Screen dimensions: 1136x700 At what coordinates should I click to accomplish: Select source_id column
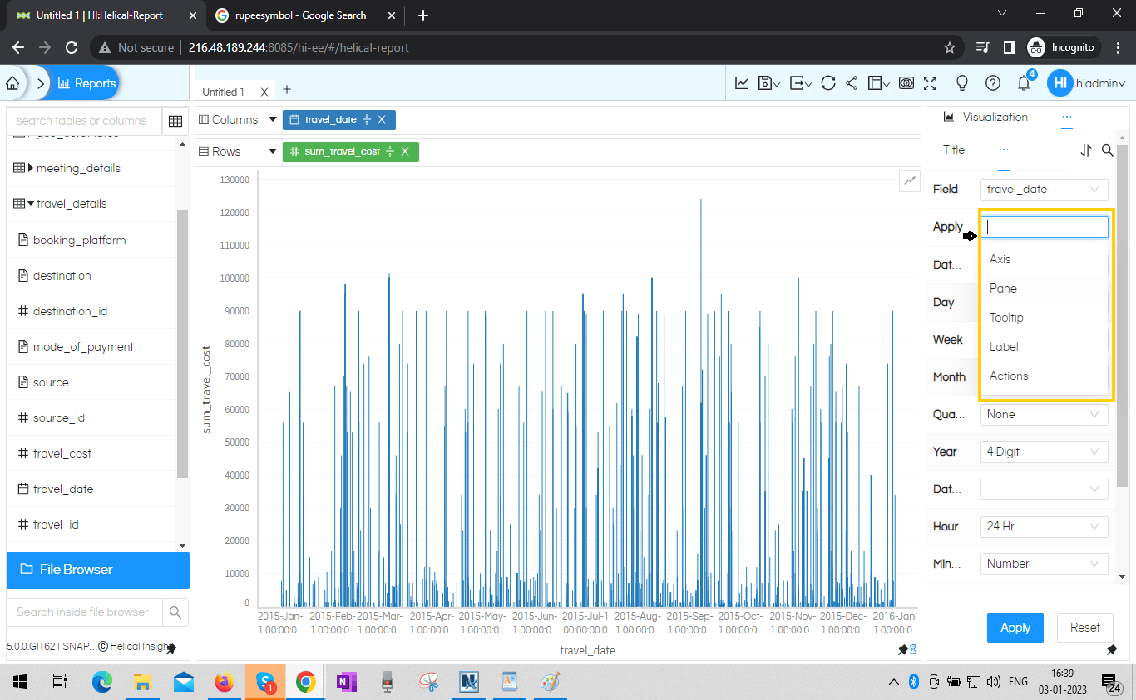[59, 418]
